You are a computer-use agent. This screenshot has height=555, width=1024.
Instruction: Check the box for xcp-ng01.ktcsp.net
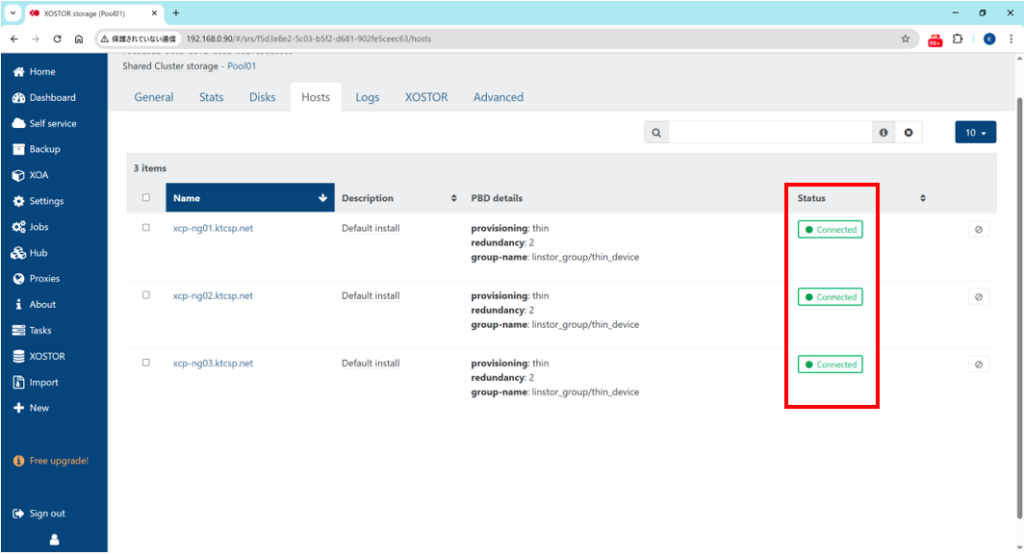[146, 228]
